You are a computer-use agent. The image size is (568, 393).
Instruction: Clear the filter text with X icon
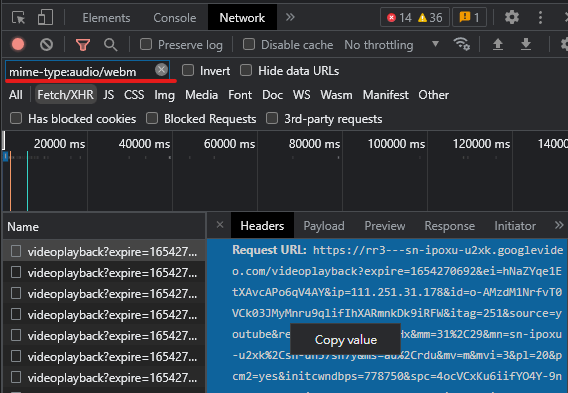pyautogui.click(x=161, y=69)
